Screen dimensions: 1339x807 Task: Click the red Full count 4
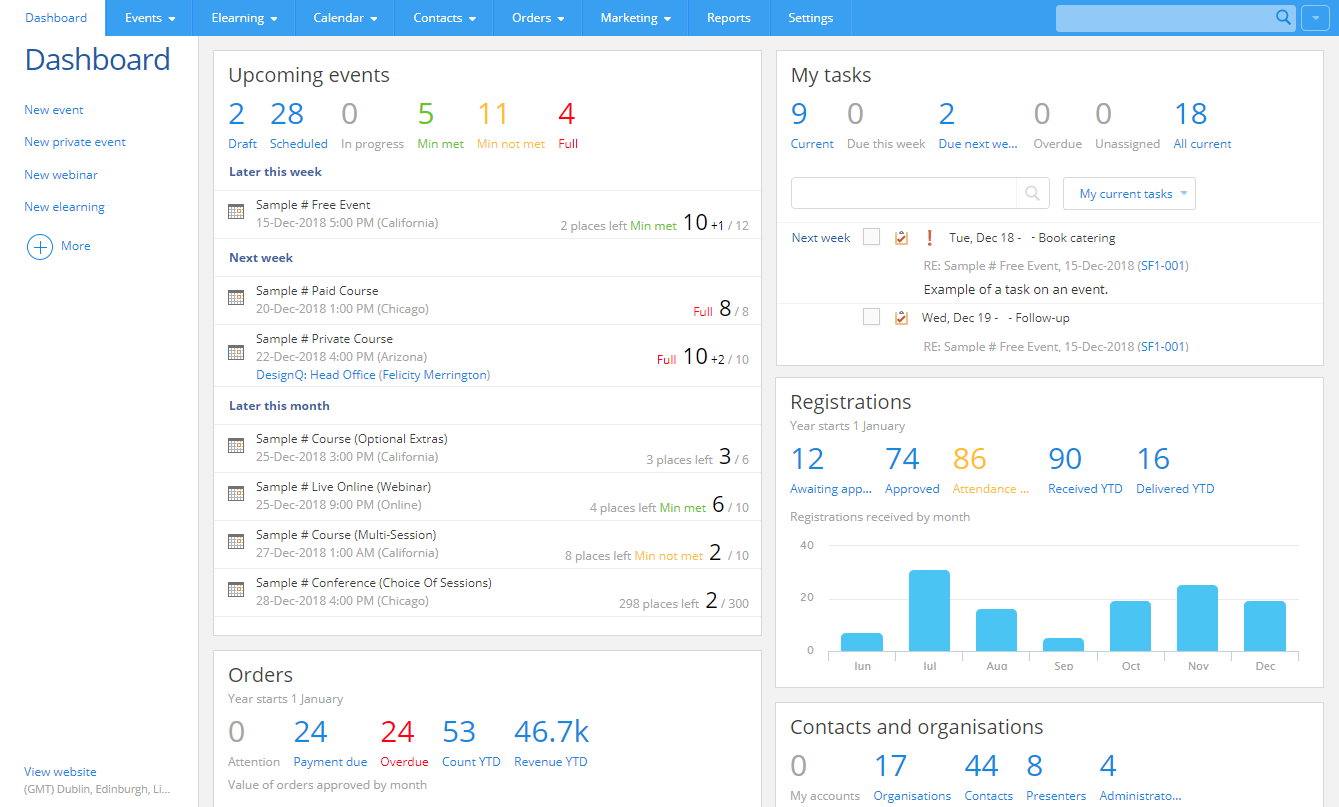(567, 114)
